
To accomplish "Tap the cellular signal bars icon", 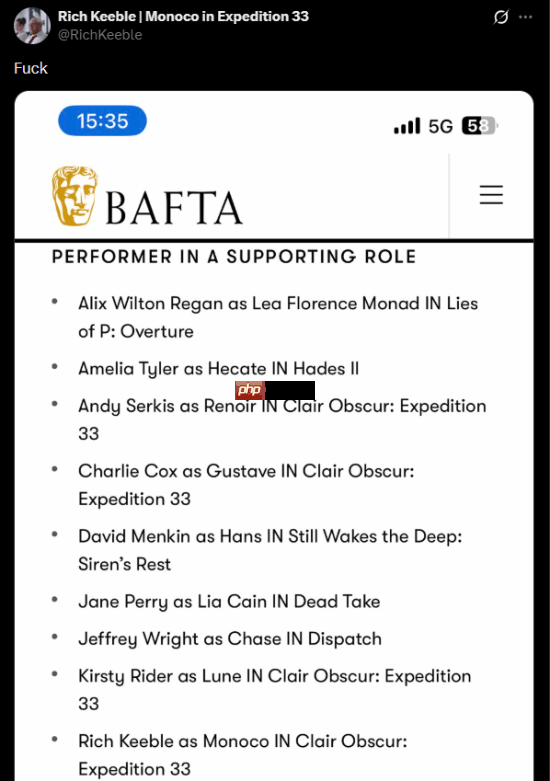I will [407, 126].
